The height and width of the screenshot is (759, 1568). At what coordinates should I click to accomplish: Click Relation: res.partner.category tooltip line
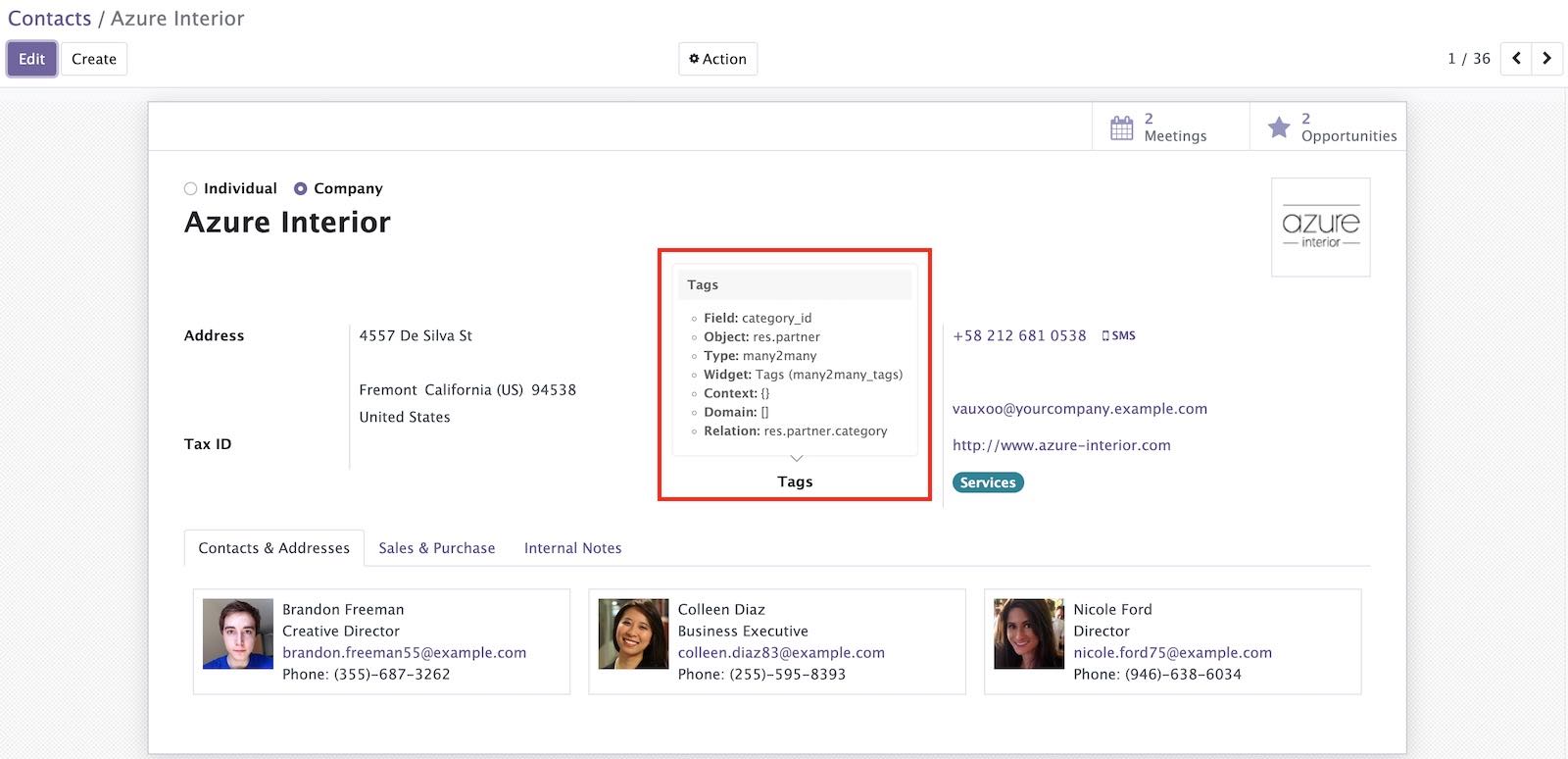tap(796, 430)
